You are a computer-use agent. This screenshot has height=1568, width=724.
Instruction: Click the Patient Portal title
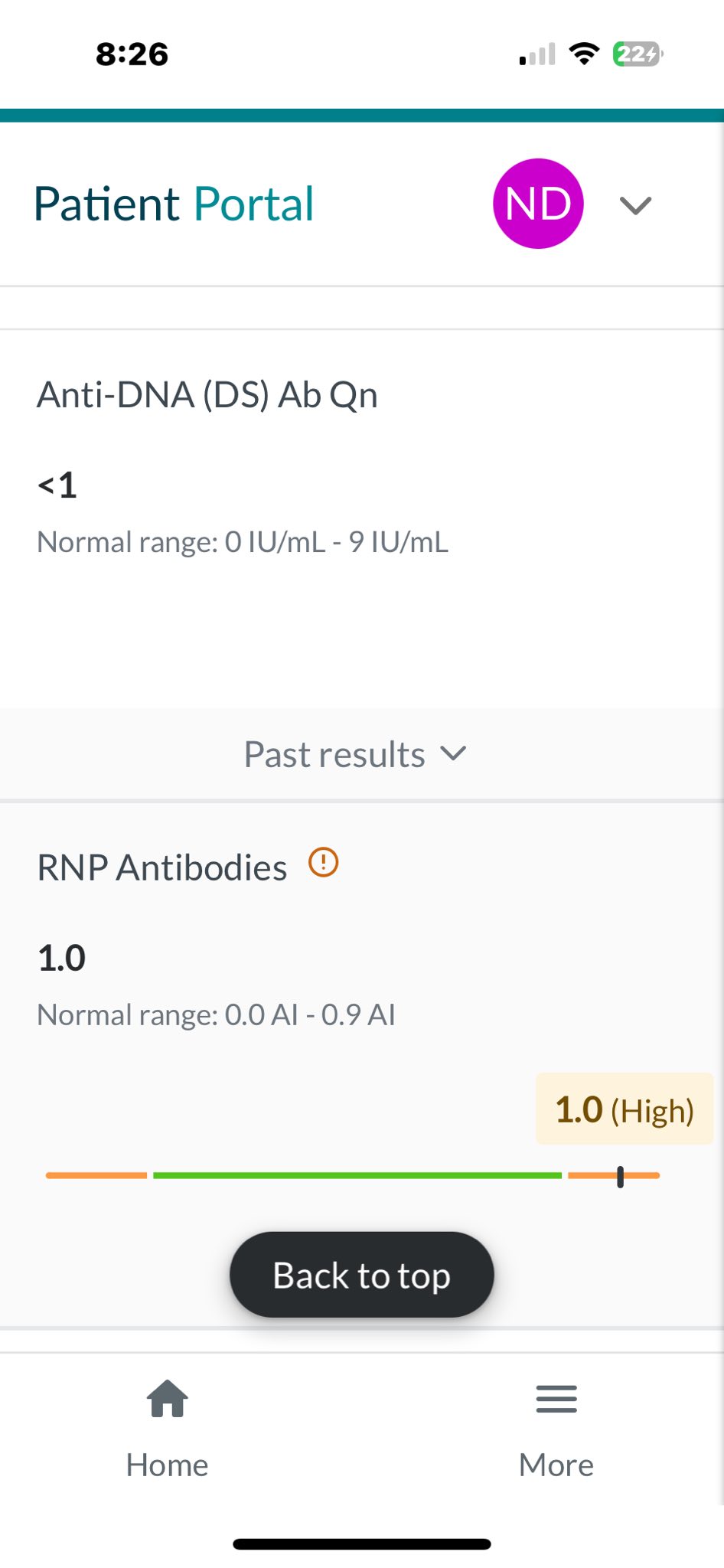pyautogui.click(x=174, y=204)
